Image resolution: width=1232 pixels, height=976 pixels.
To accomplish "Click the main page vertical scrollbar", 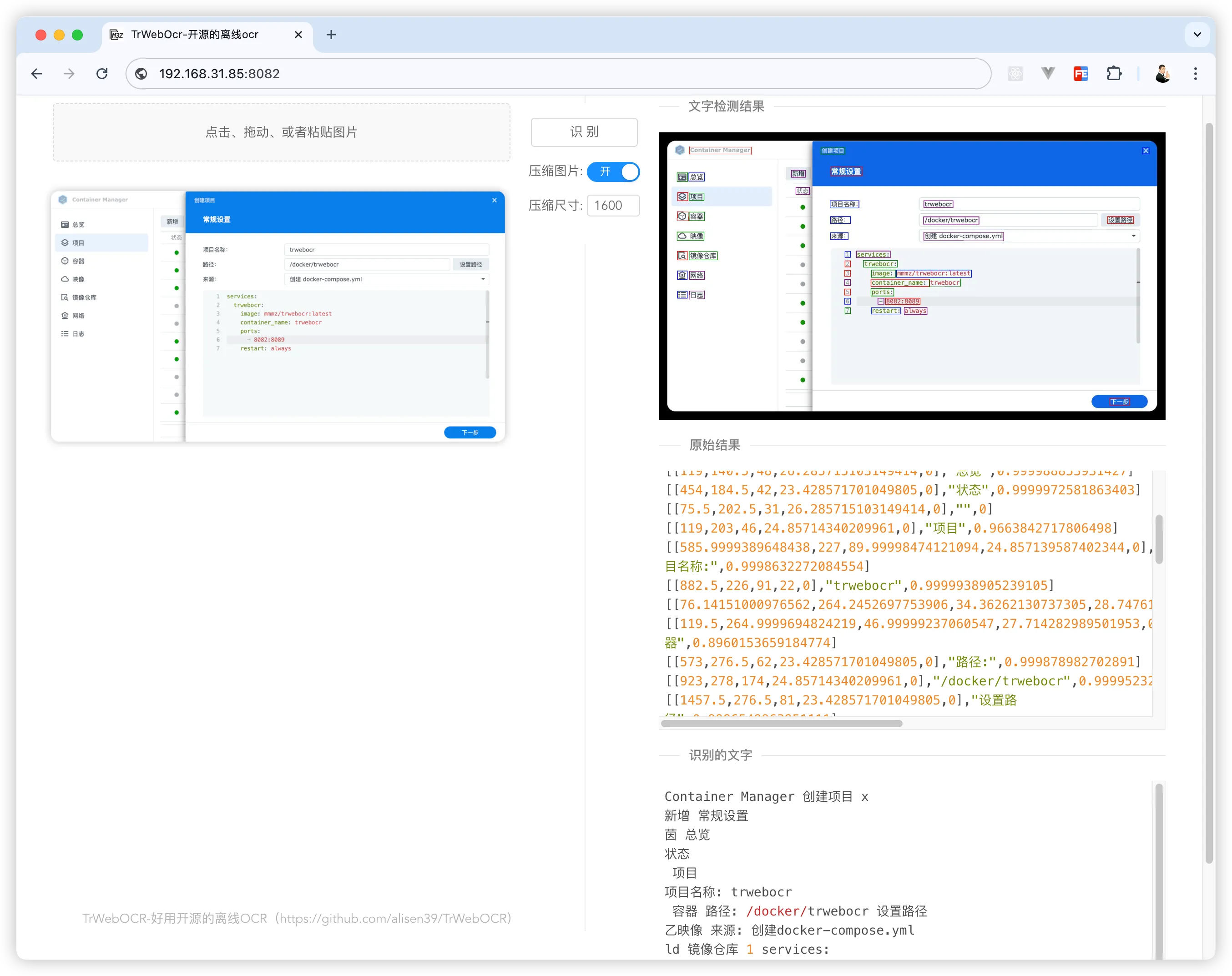I will (1209, 493).
